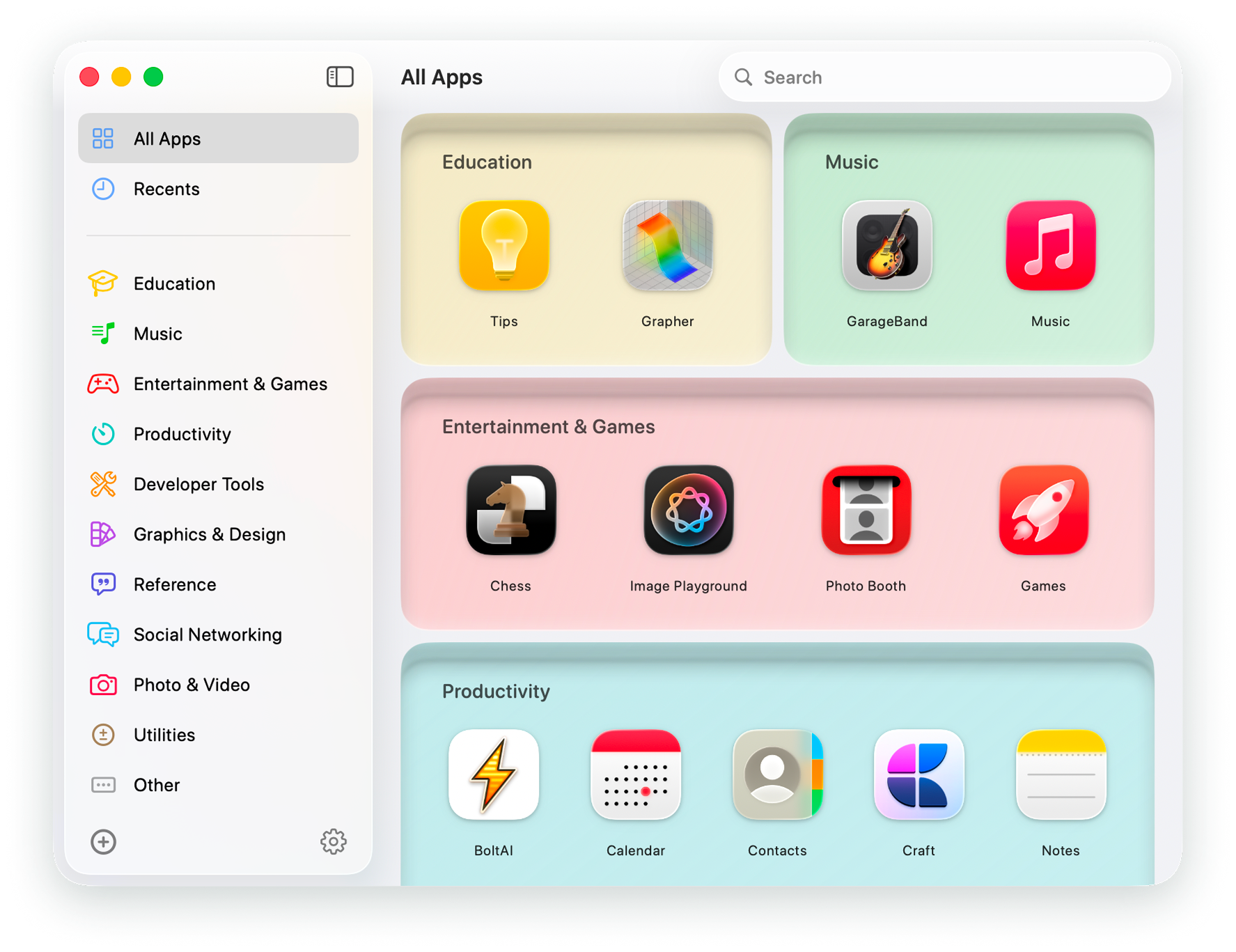The height and width of the screenshot is (952, 1236).
Task: Launch Photo Booth
Action: coord(866,510)
